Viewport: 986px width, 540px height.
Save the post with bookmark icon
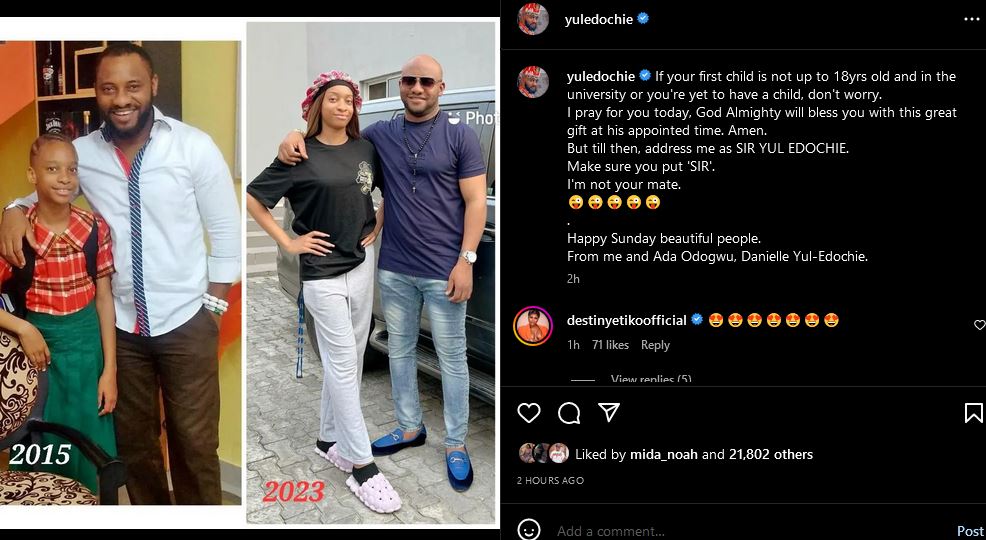[x=973, y=412]
